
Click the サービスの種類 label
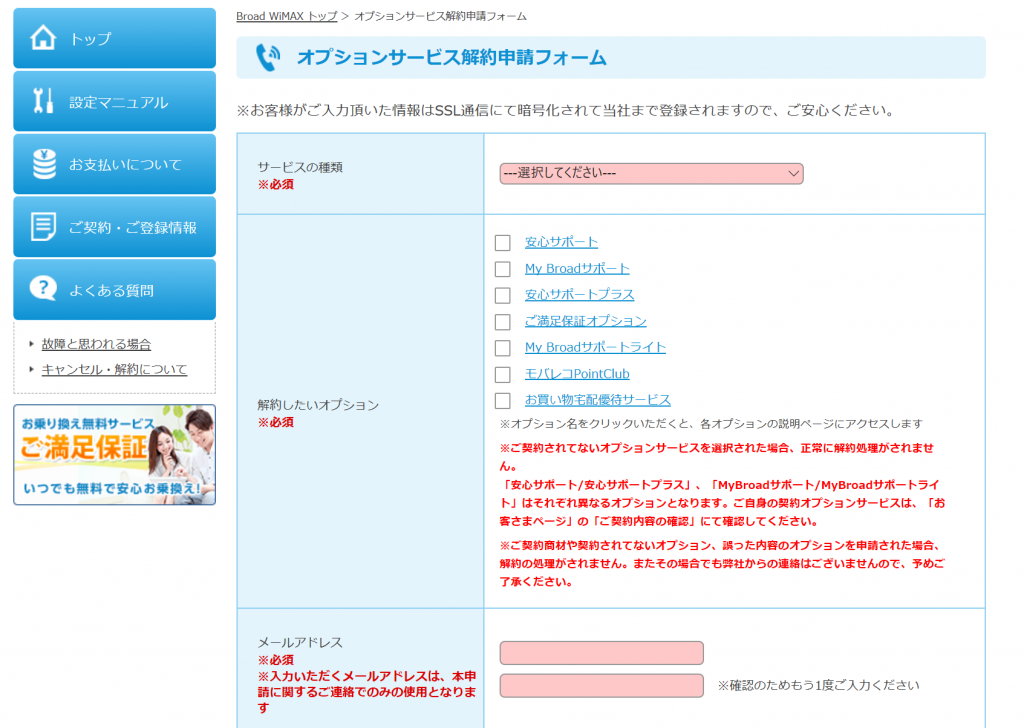tap(300, 167)
